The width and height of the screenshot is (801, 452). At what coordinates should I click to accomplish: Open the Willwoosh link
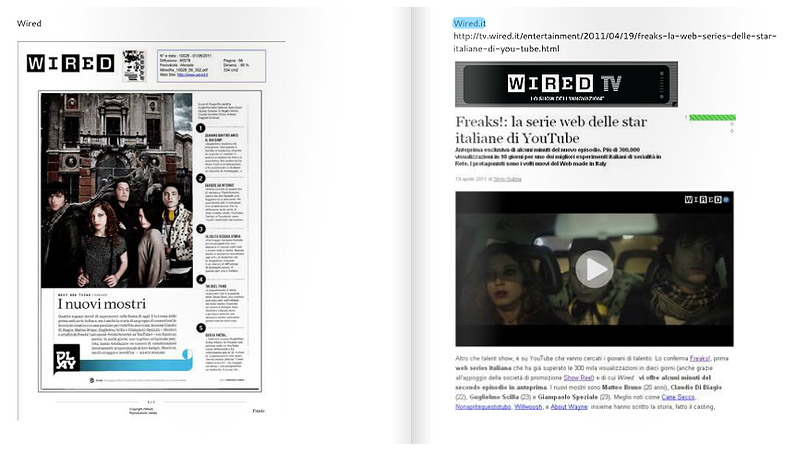[x=528, y=407]
